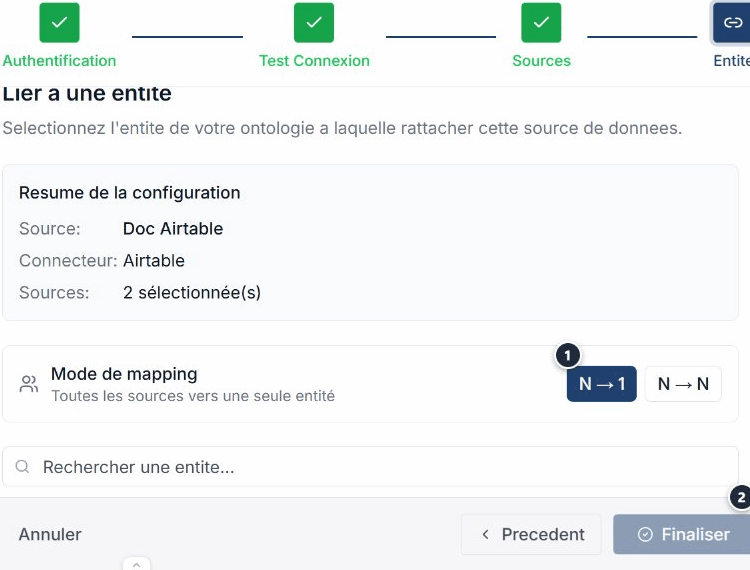750x570 pixels.
Task: Select the N → 1 mapping mode
Action: (601, 384)
